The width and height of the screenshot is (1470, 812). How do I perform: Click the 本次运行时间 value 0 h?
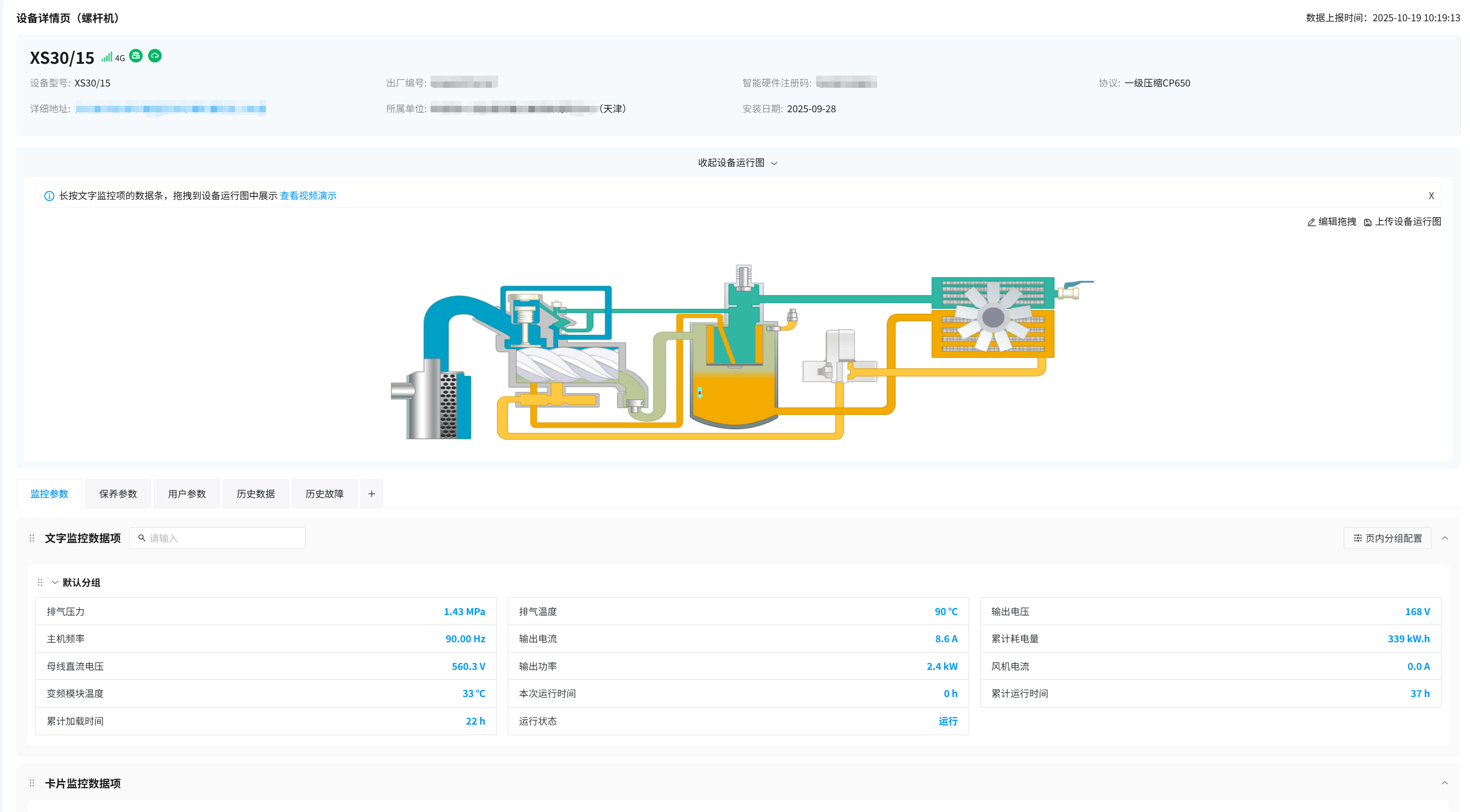pyautogui.click(x=951, y=693)
